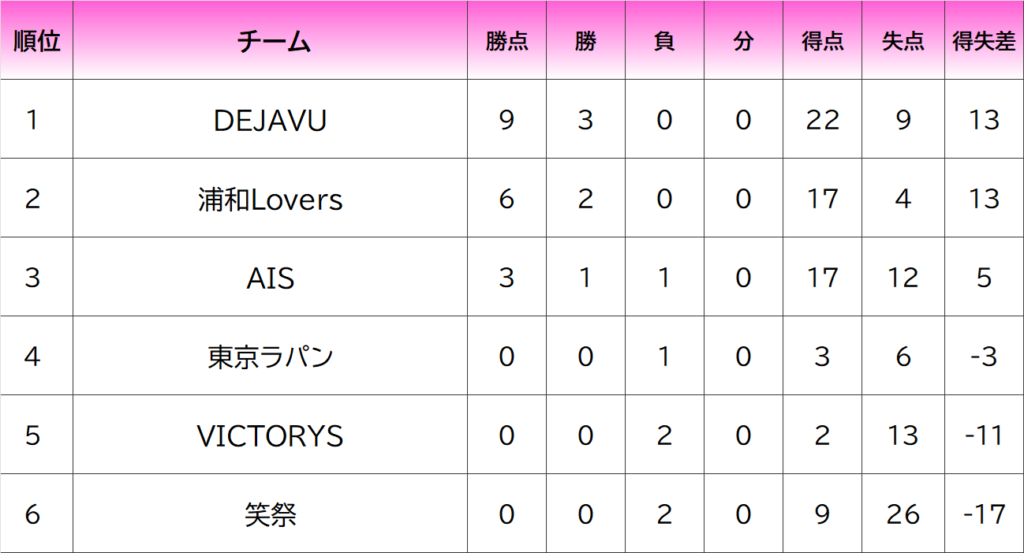Click the 得失差 column header
Image resolution: width=1024 pixels, height=553 pixels.
984,40
